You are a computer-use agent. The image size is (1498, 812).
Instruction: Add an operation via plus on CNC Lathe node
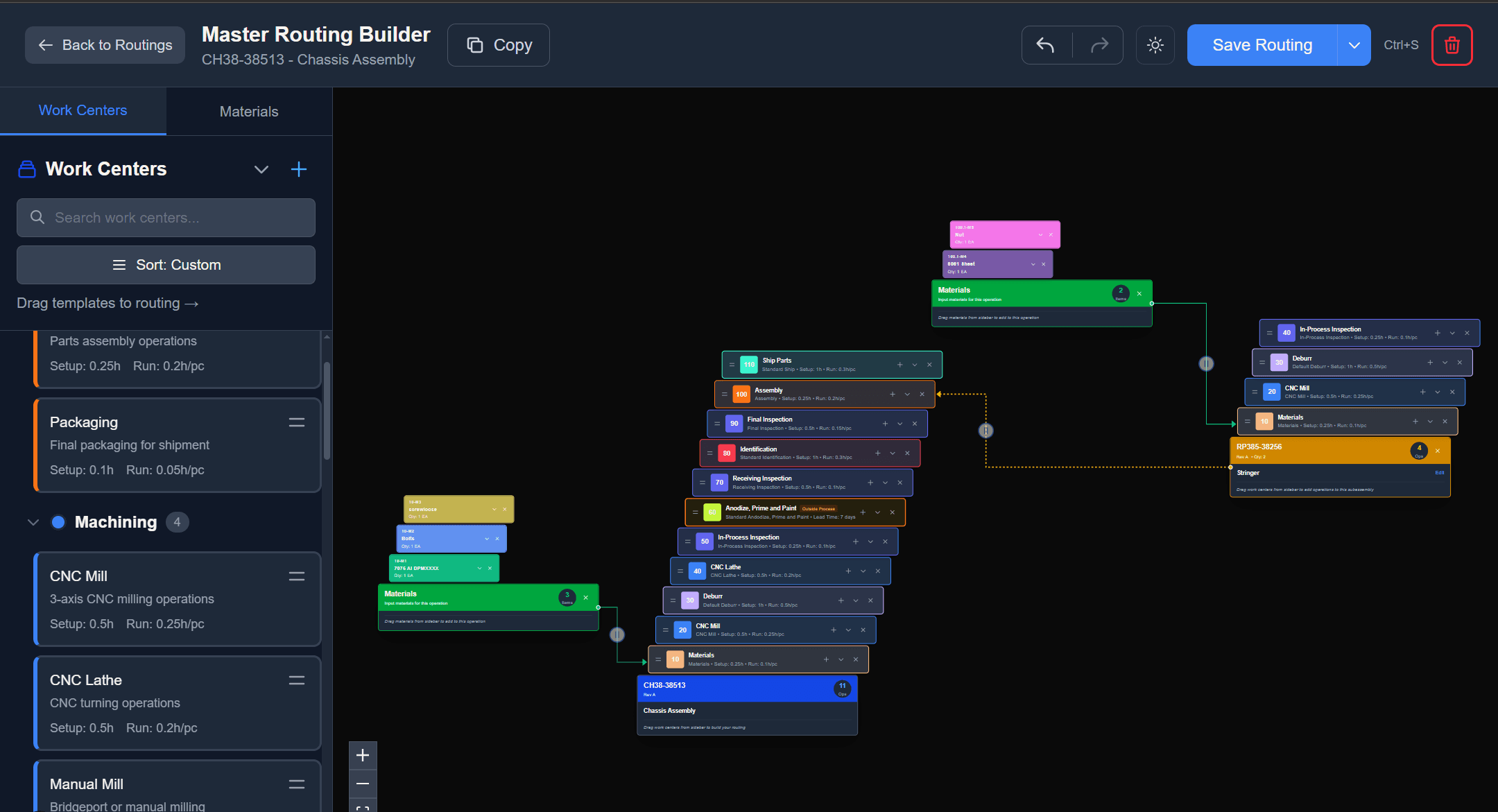(x=848, y=571)
